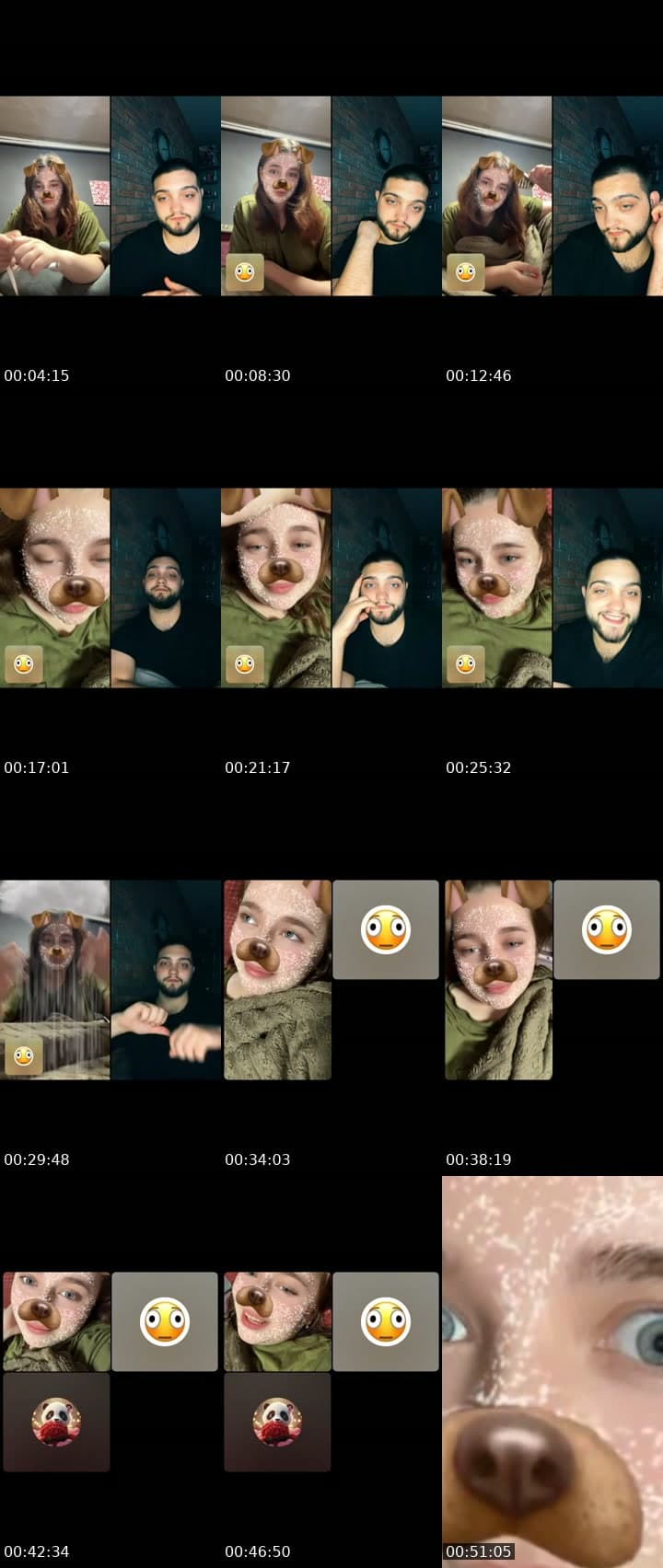Select the large flushed emoji tile above 00:34:03

[386, 929]
